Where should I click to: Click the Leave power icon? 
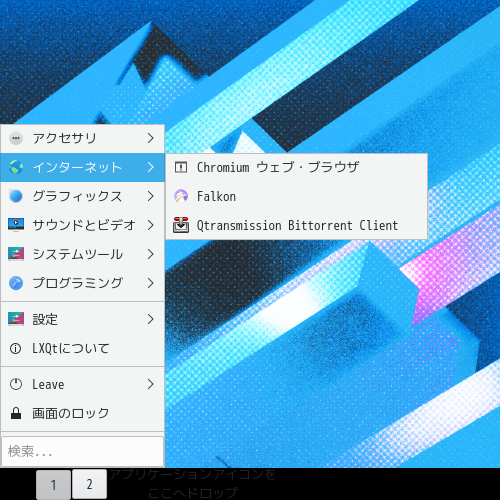16,384
